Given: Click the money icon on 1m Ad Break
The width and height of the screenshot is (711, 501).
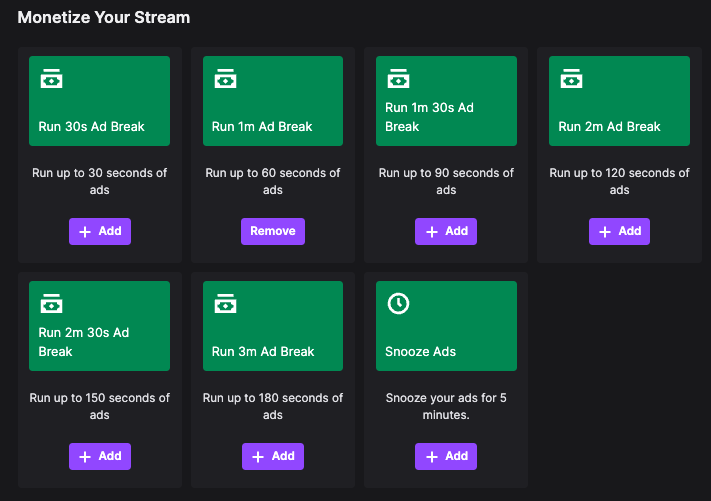Looking at the screenshot, I should (225, 79).
